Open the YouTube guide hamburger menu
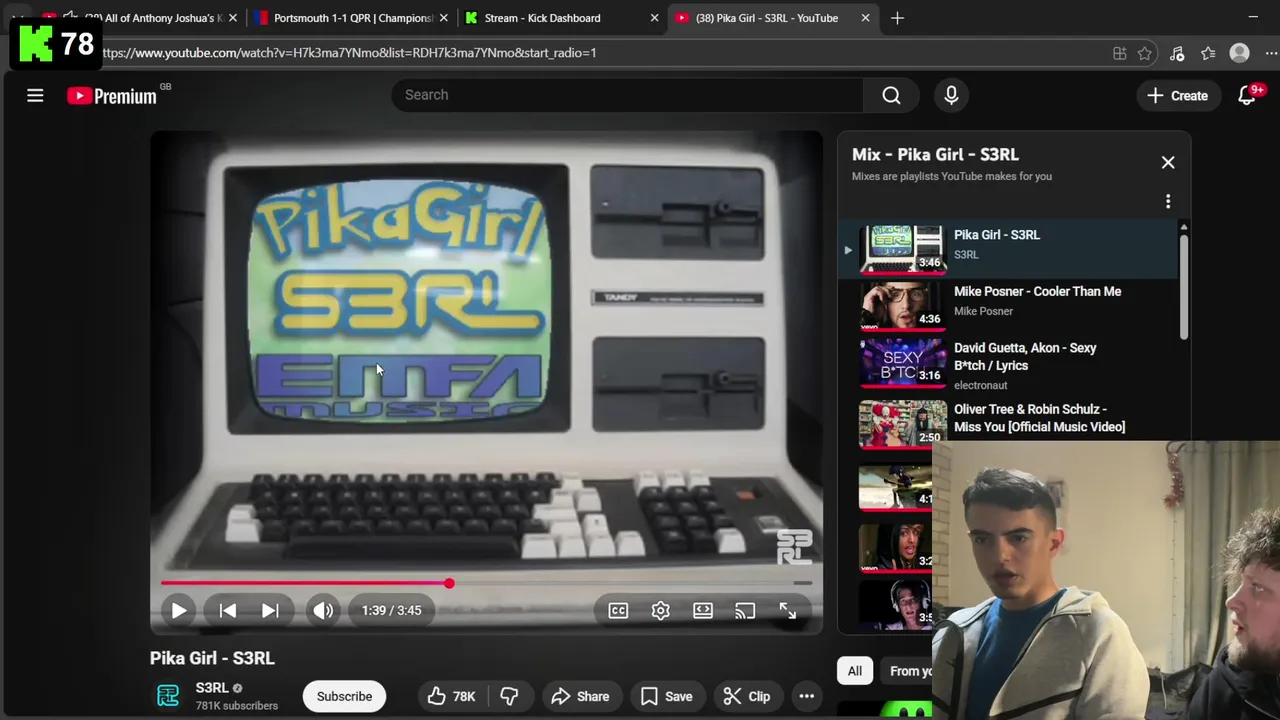Screen dimensions: 1280x720 click(35, 95)
